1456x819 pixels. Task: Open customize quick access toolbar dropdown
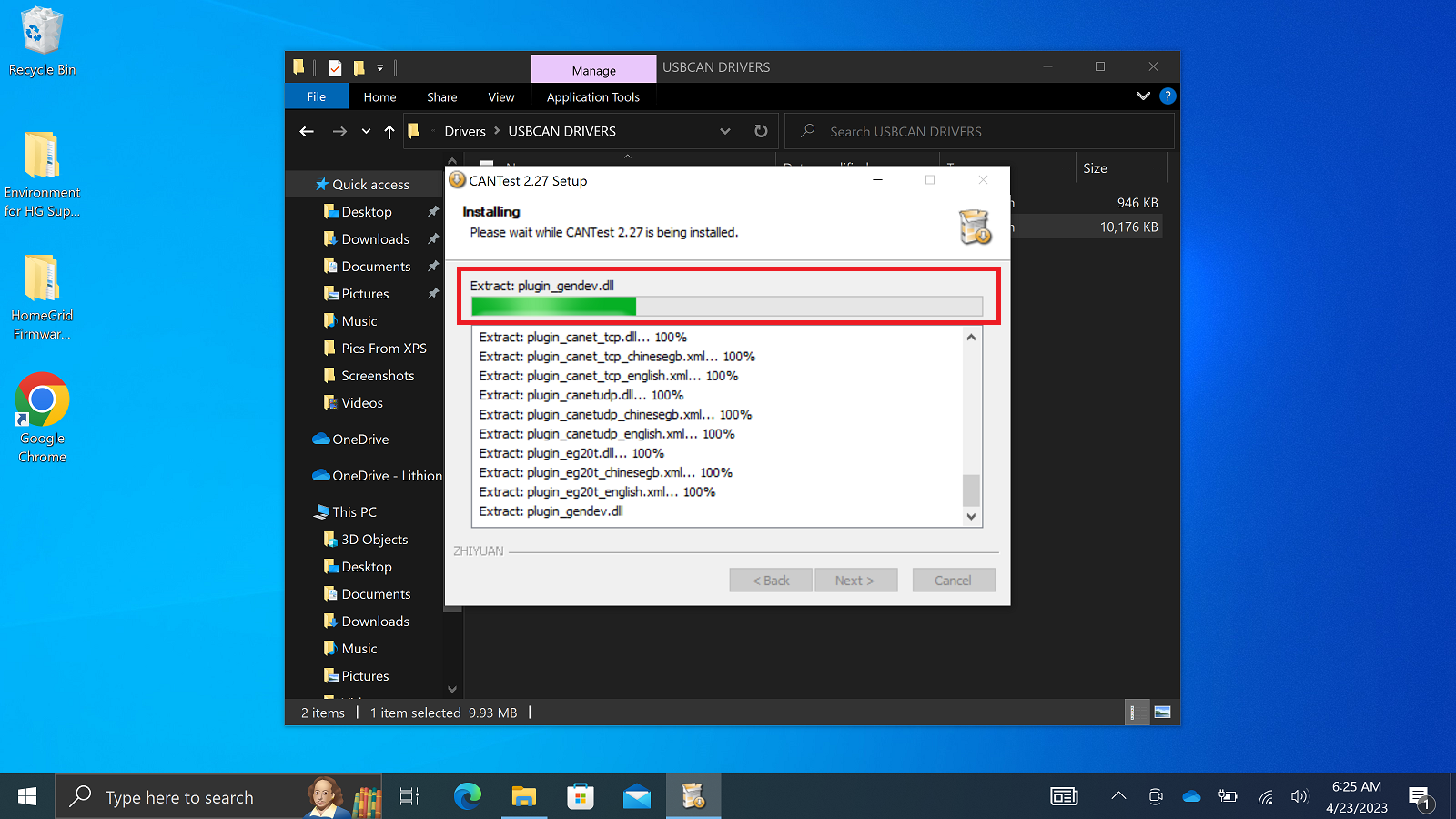(x=380, y=67)
